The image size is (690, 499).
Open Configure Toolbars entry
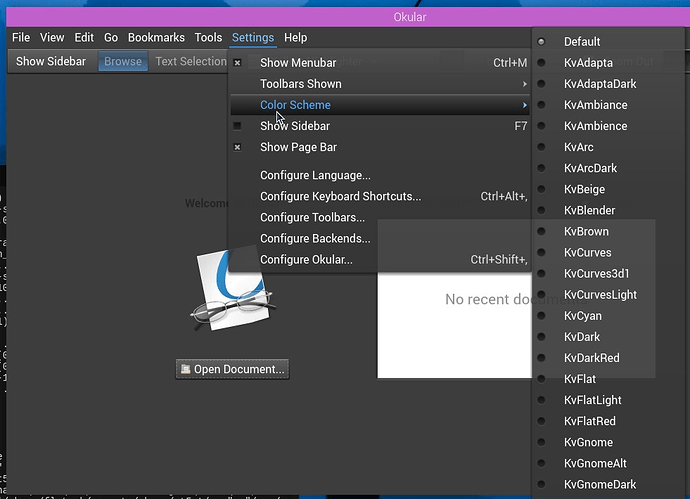(x=380, y=218)
